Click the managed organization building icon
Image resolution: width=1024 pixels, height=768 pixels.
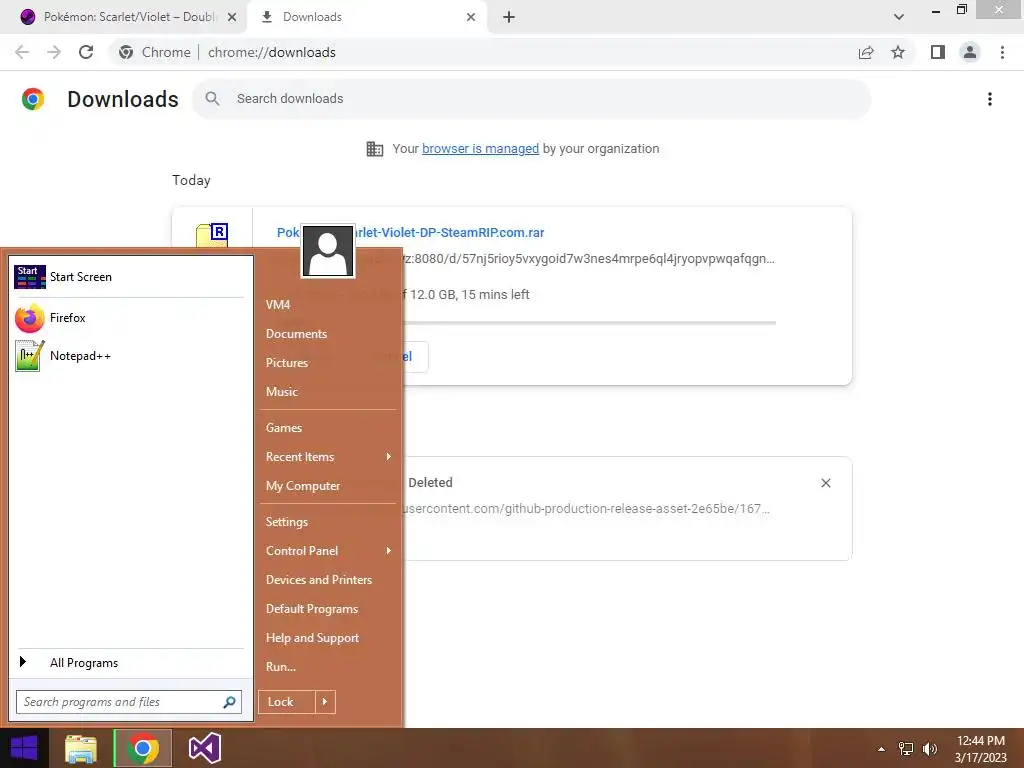375,149
